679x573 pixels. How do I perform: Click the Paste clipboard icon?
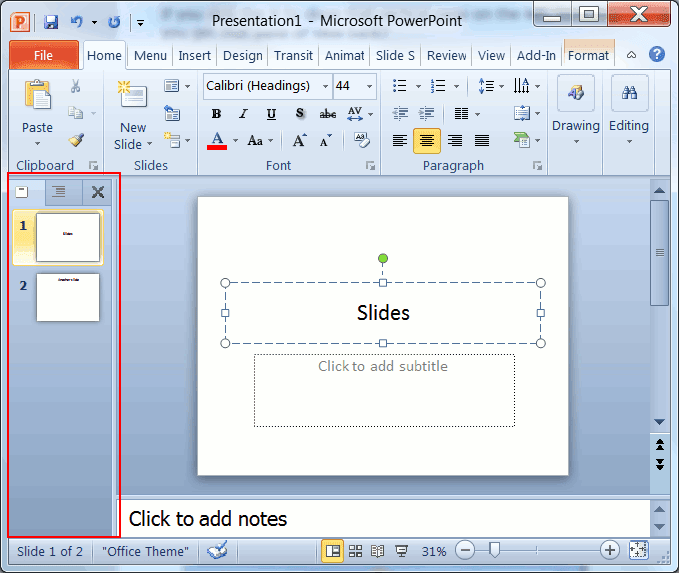38,94
